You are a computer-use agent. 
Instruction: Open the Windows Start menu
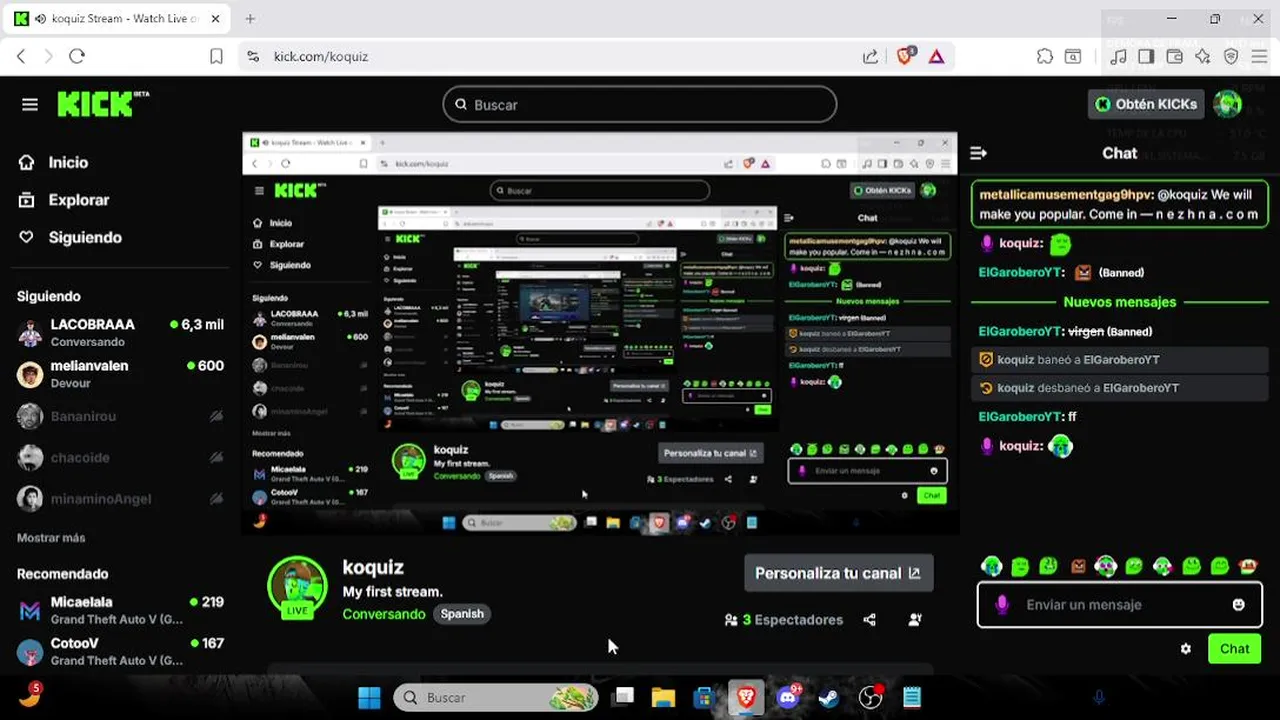pyautogui.click(x=369, y=697)
